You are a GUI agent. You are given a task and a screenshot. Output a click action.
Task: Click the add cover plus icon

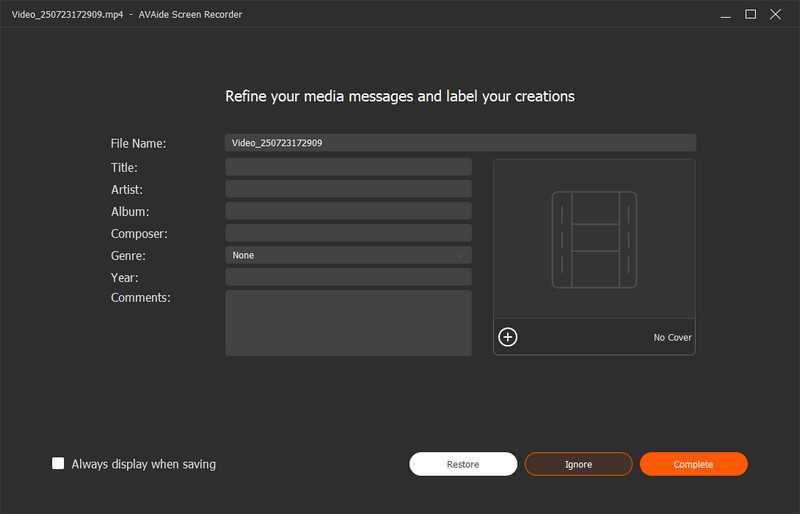(508, 337)
